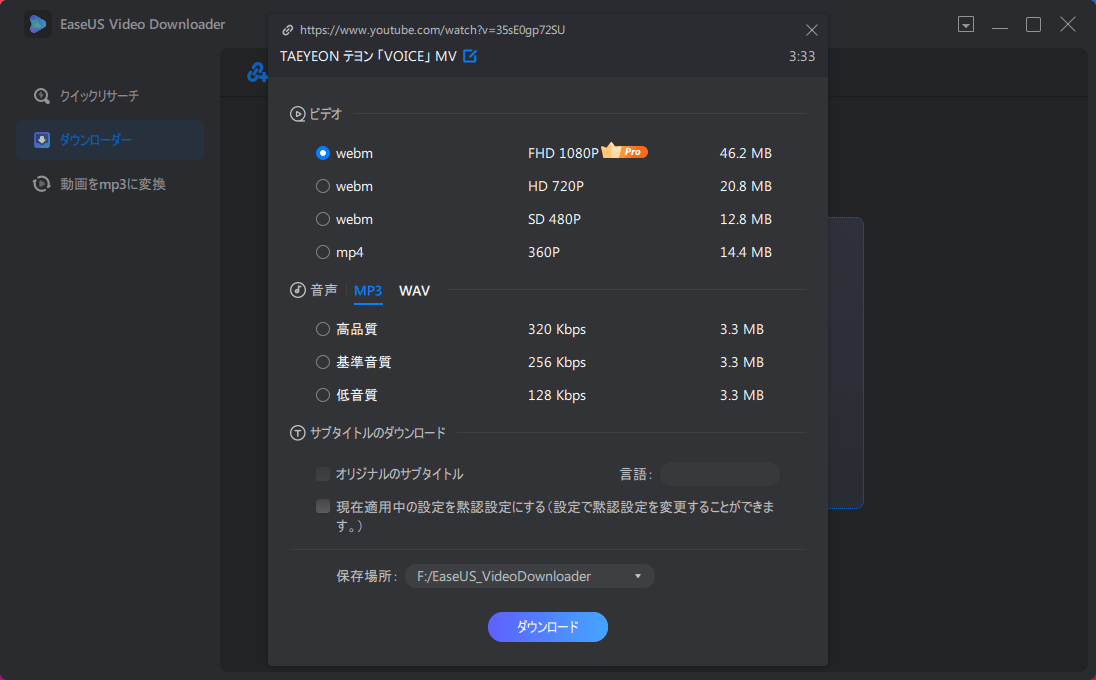Click the play icon next to ビデオ section
The height and width of the screenshot is (680, 1096).
coord(297,114)
